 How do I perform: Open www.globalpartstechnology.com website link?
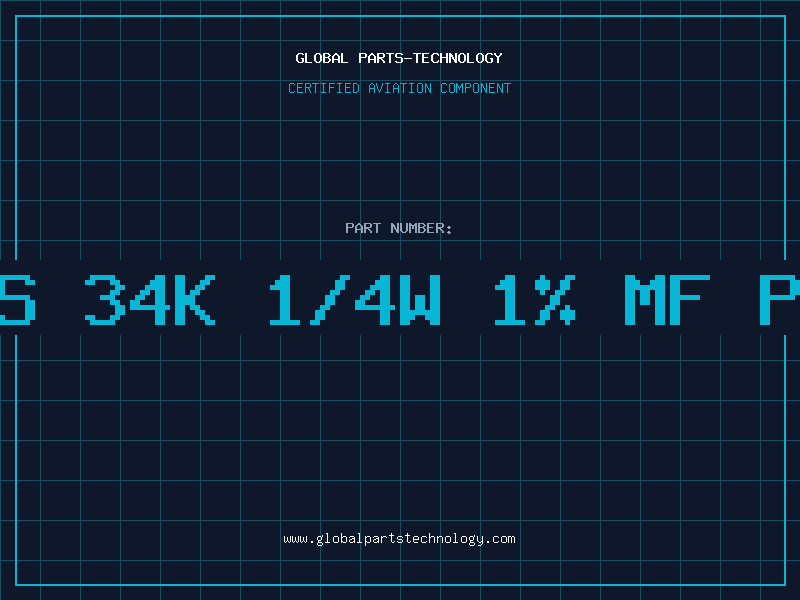point(399,539)
